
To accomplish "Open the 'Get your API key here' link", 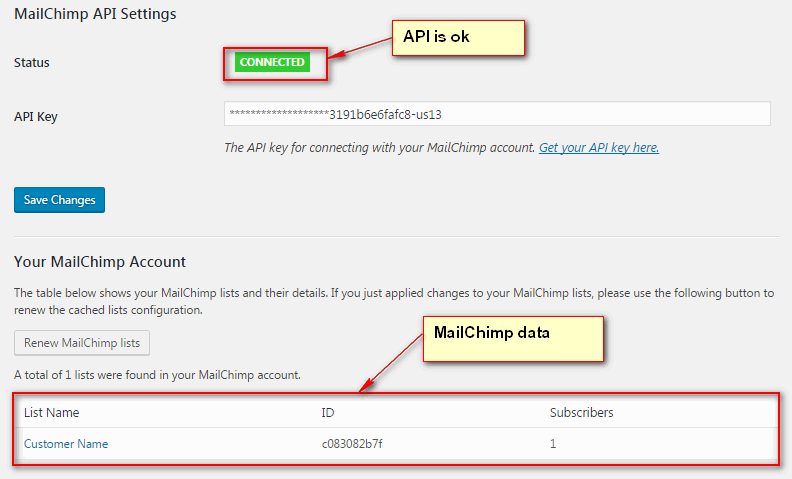I will (x=599, y=148).
